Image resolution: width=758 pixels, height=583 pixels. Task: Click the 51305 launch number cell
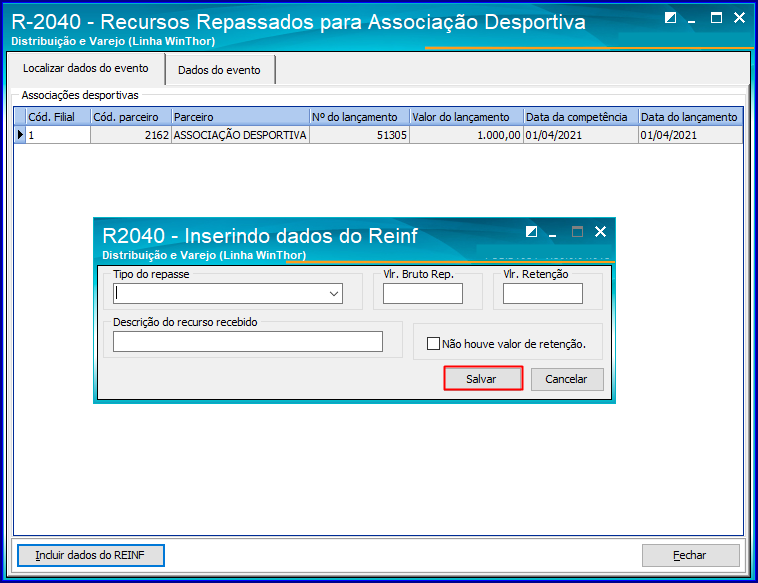[x=359, y=135]
